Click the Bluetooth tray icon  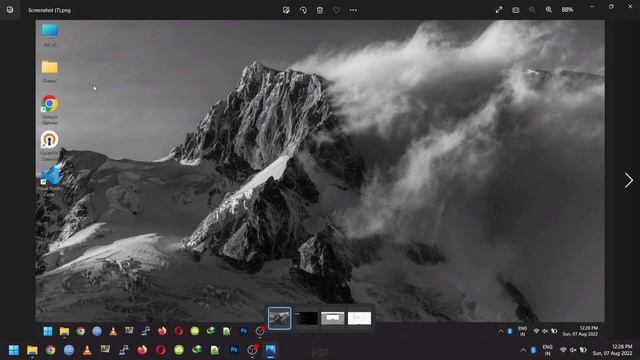pyautogui.click(x=533, y=350)
